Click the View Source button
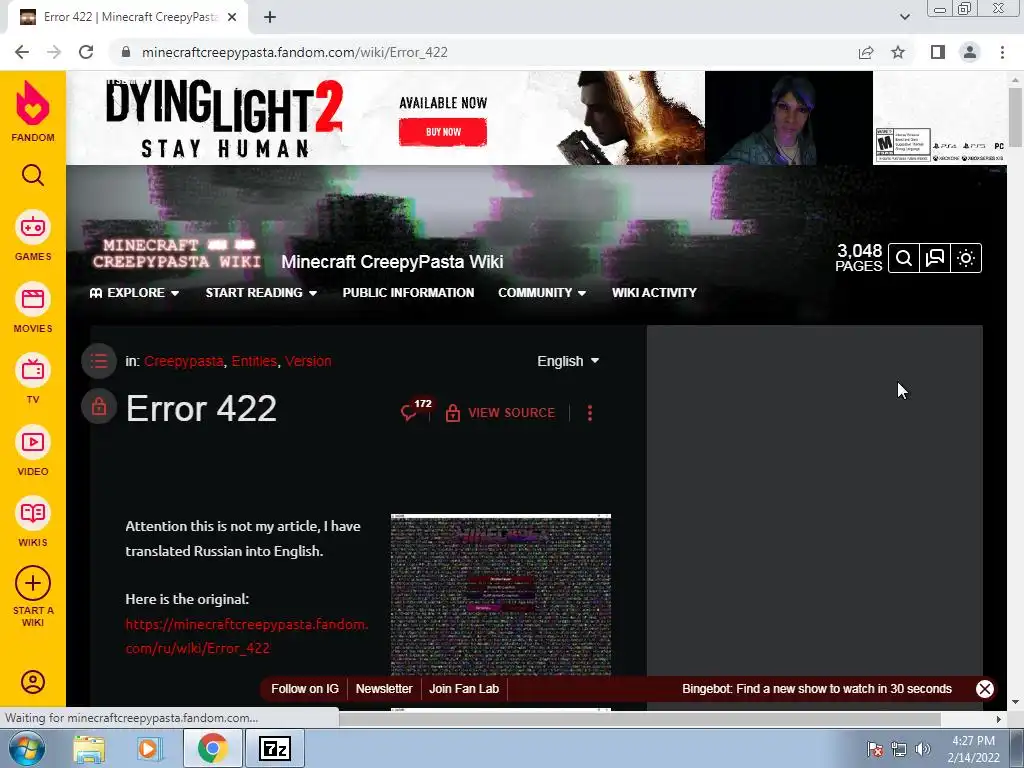This screenshot has height=768, width=1024. click(500, 413)
